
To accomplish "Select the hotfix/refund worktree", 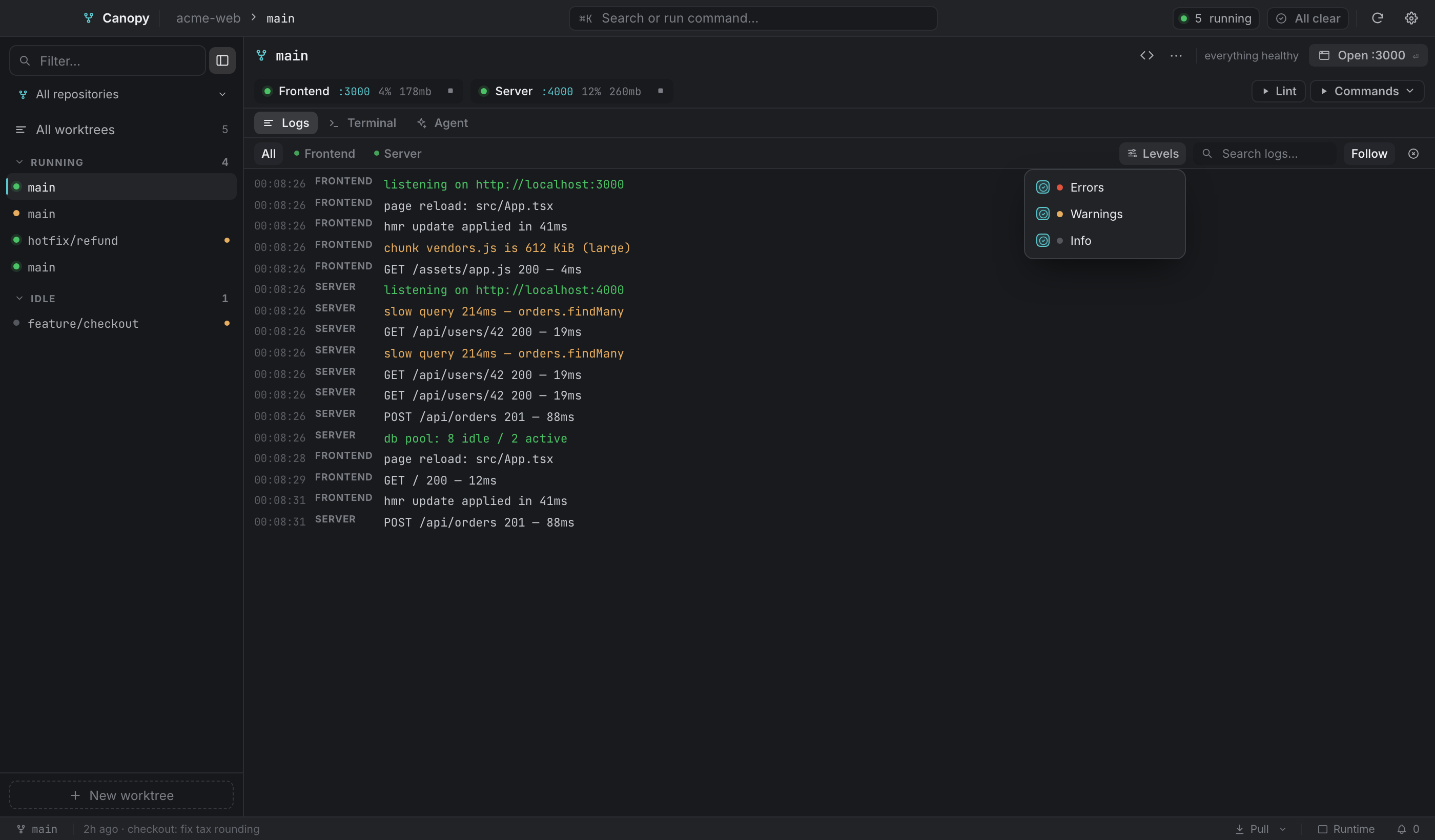I will [x=122, y=241].
